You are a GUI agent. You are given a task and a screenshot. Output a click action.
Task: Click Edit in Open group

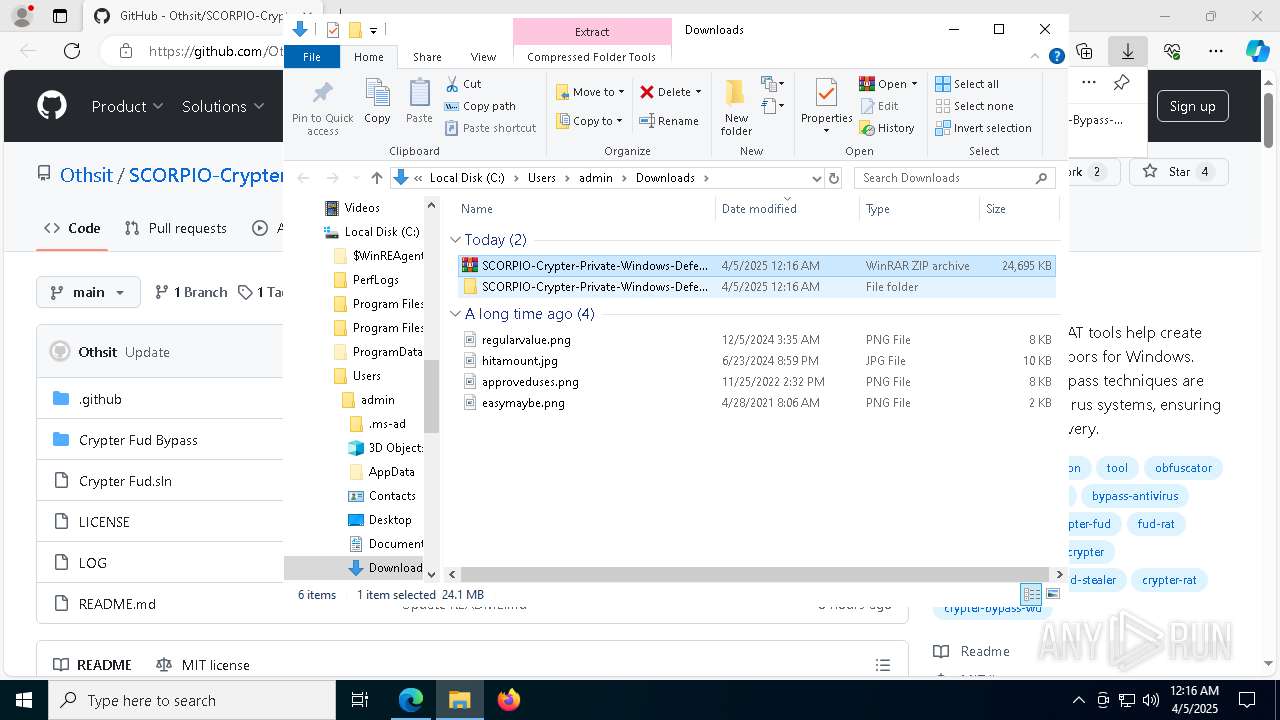coord(879,106)
